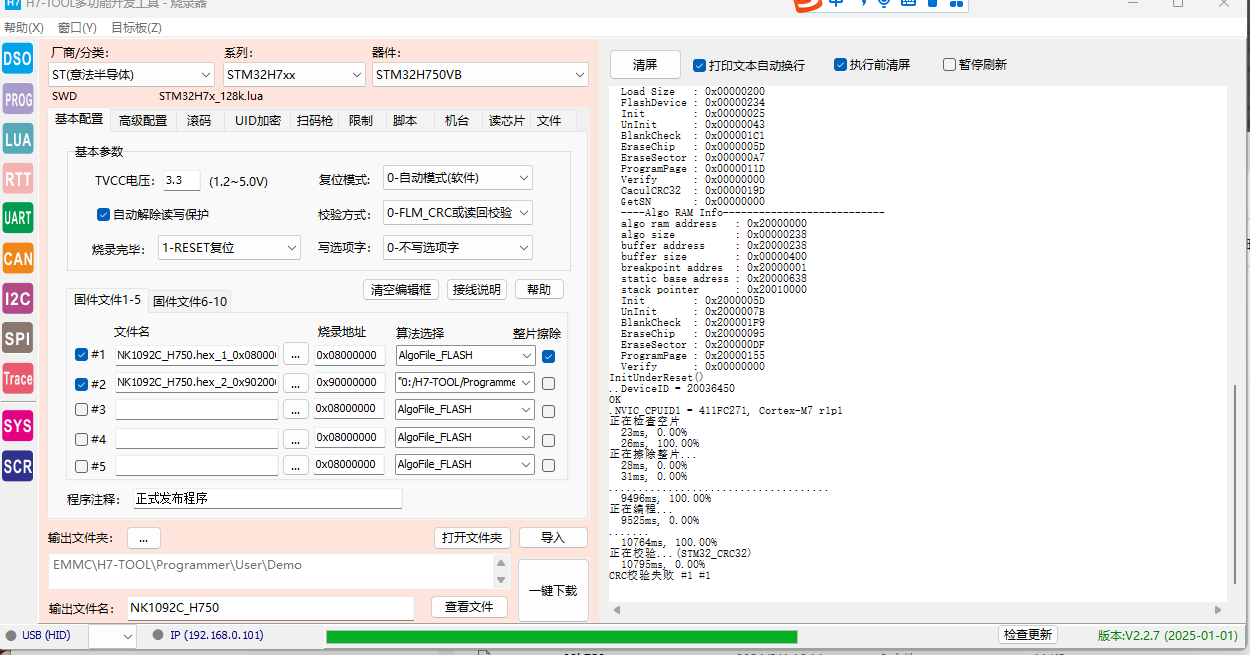Open the SPI module
Viewport: 1250px width, 655px height.
coord(17,338)
